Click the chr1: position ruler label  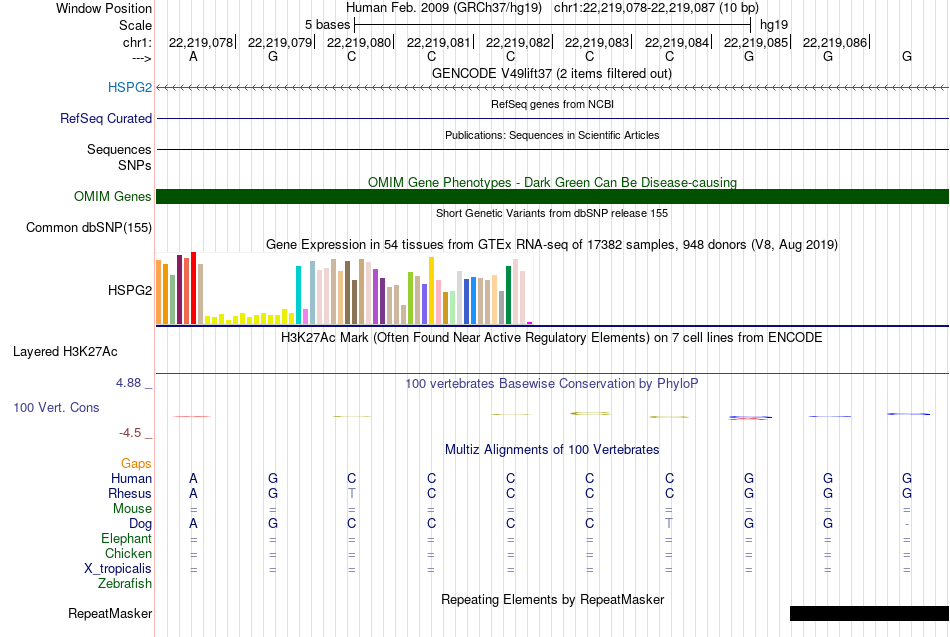(138, 42)
